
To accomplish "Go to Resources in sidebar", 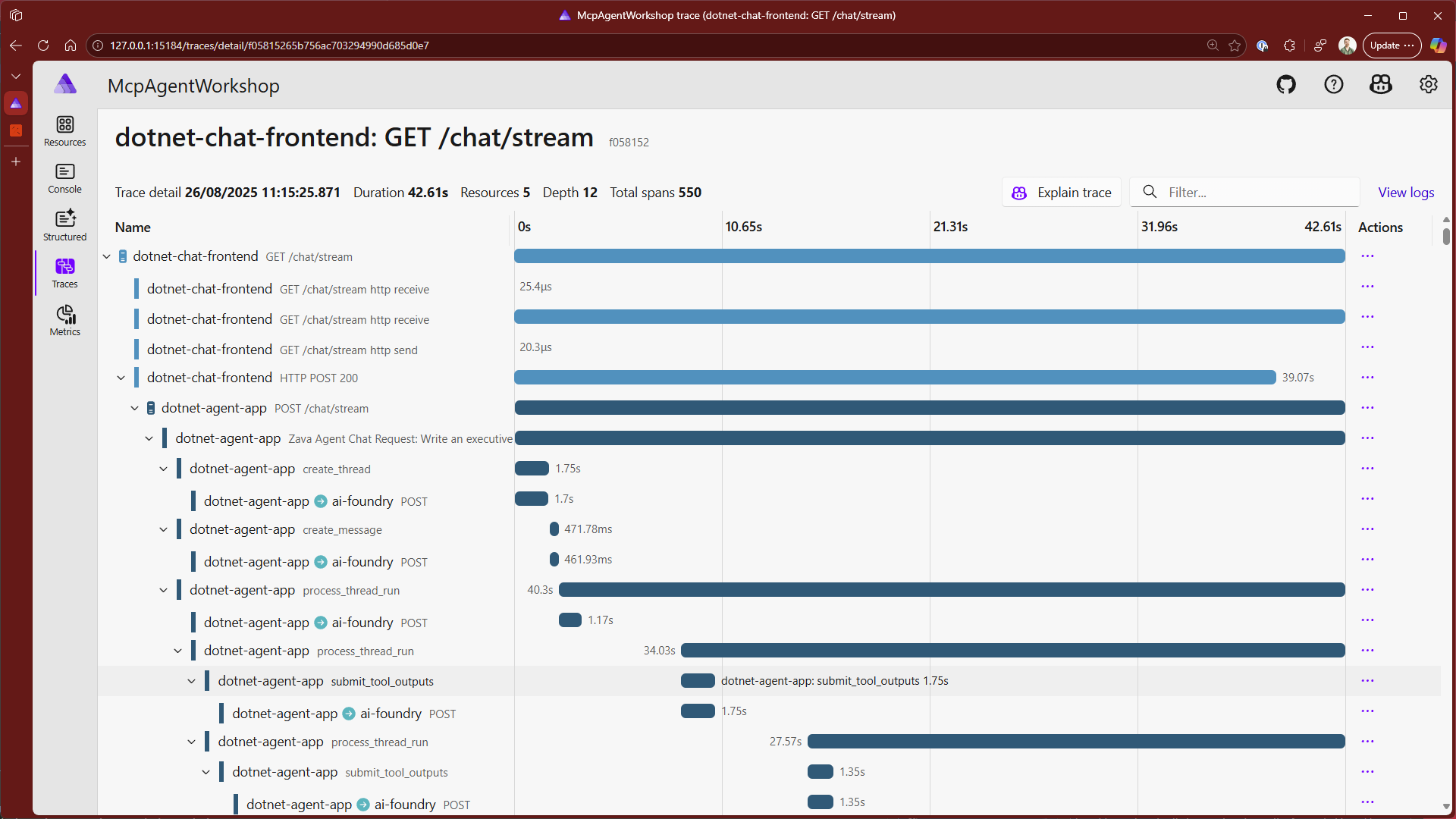I will point(65,130).
